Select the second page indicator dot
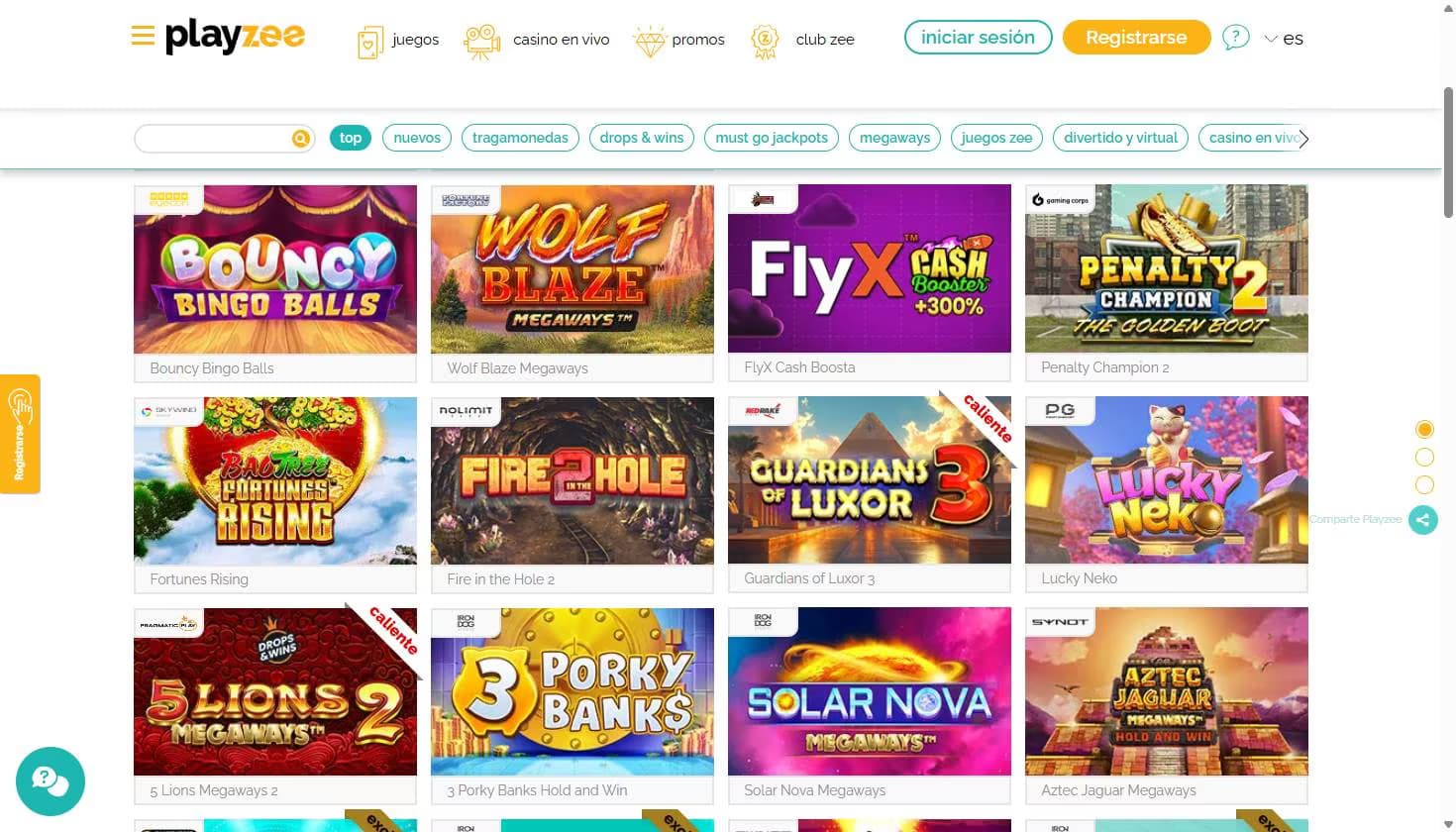 coord(1424,457)
